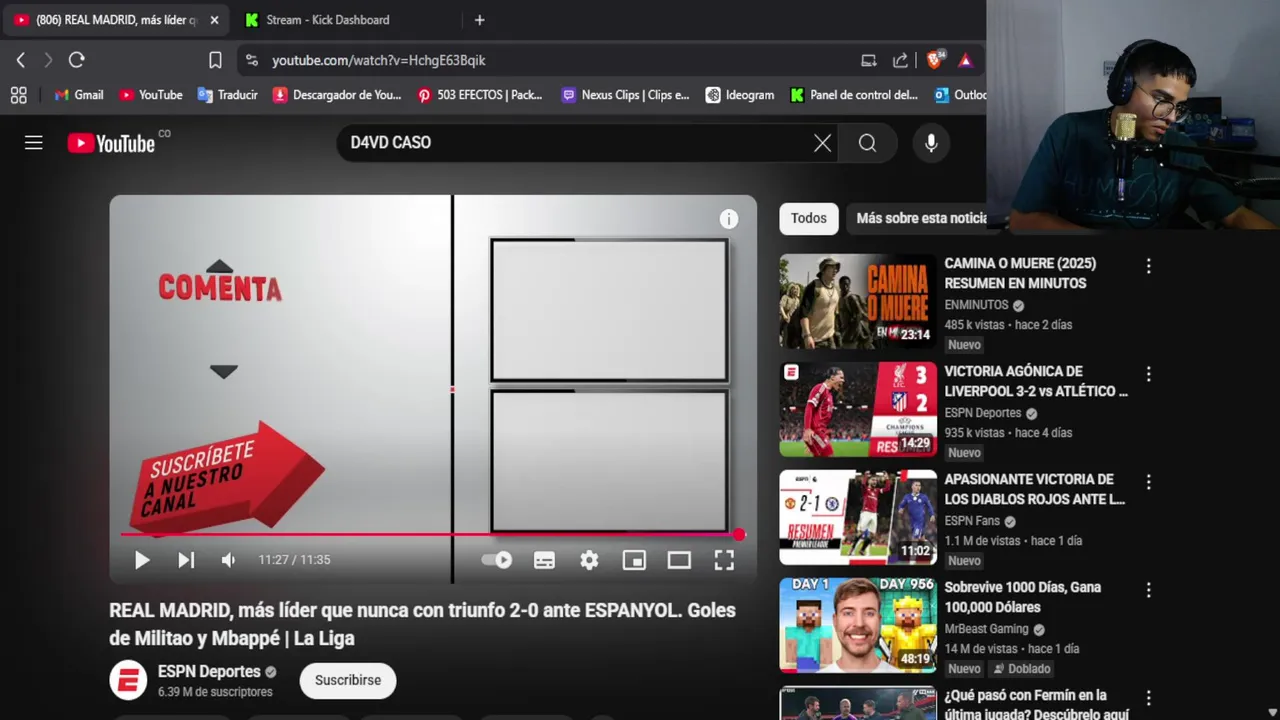Subscribe to ESPN Deportes channel
Viewport: 1280px width, 720px height.
point(348,680)
